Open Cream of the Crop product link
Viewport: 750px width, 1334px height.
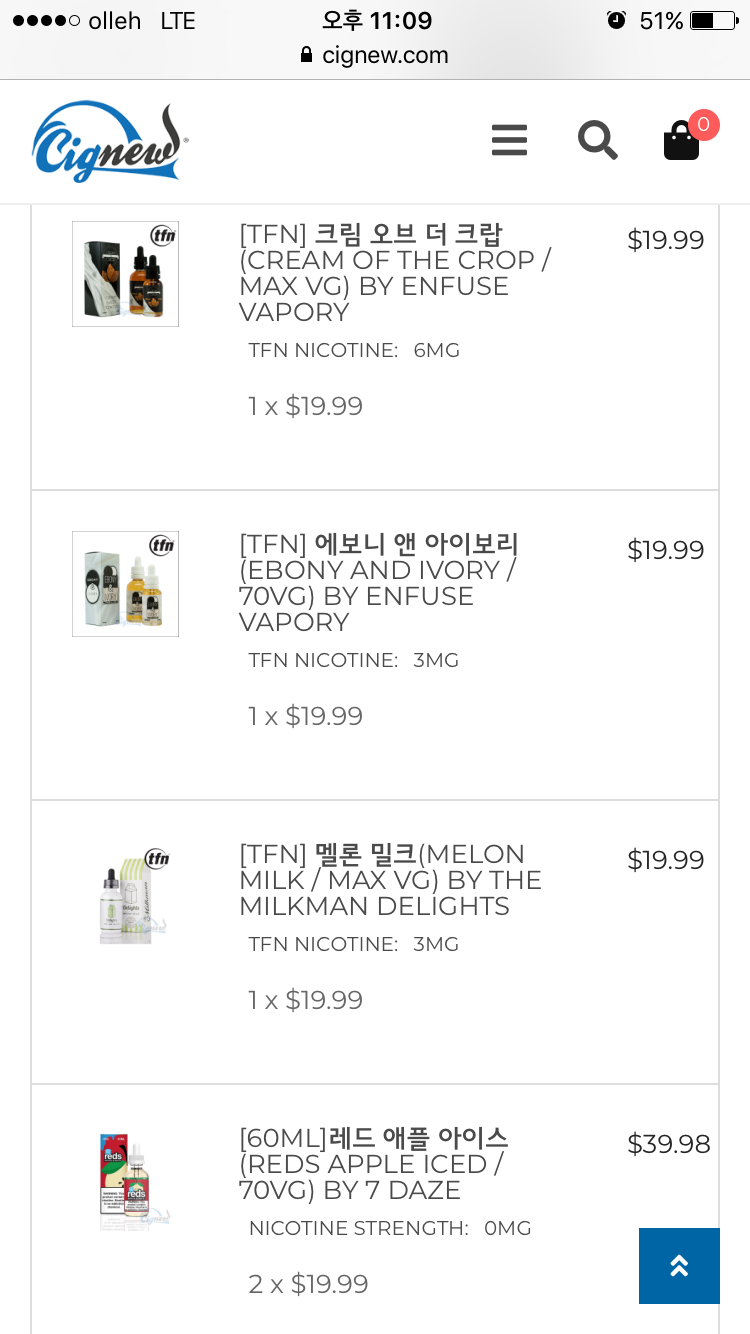coord(395,273)
